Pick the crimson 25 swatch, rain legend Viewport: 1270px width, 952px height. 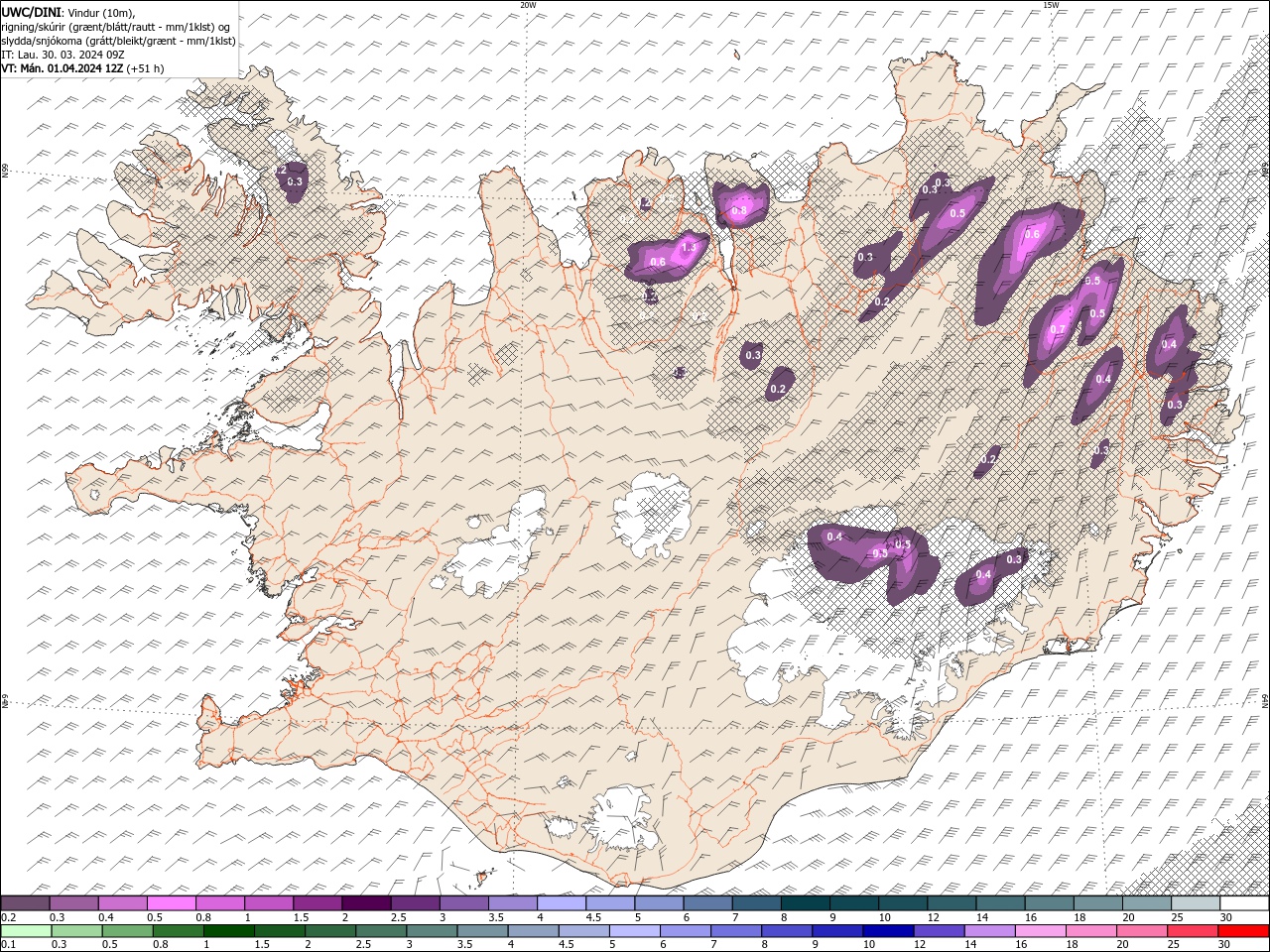(1193, 931)
